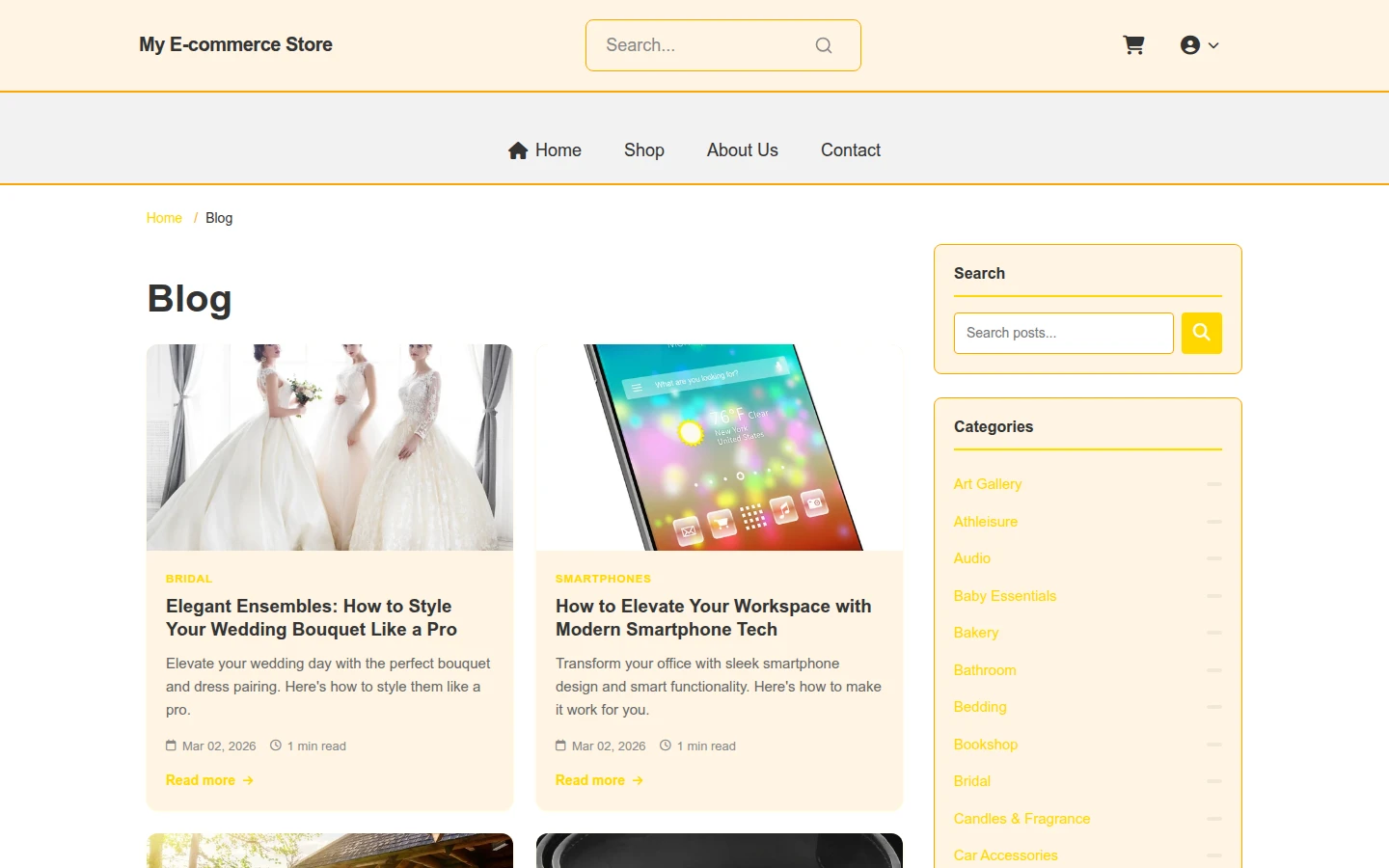
Task: Click the Home breadcrumb link
Action: (x=164, y=218)
